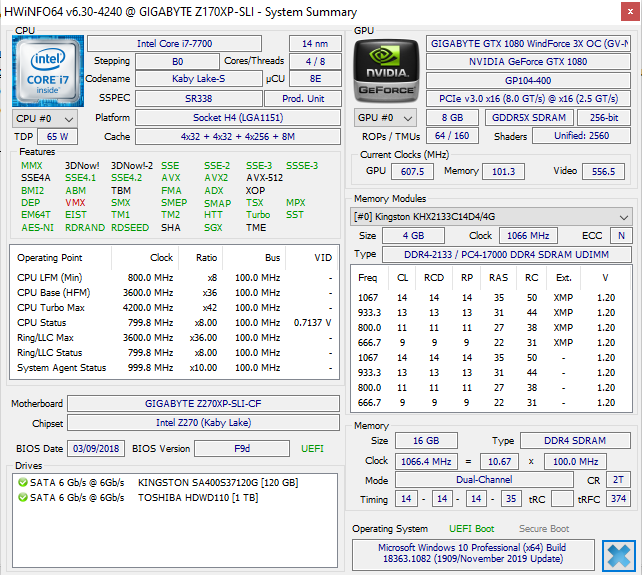Expand the Kingston memory module dropdown

click(491, 217)
